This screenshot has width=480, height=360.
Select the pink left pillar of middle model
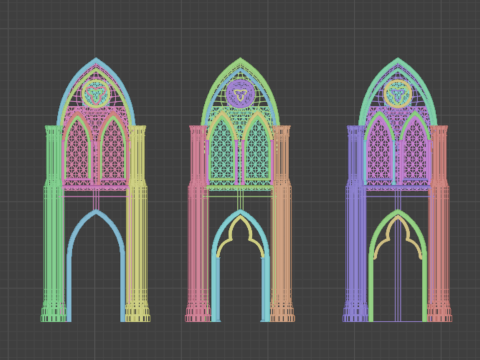coord(197,223)
